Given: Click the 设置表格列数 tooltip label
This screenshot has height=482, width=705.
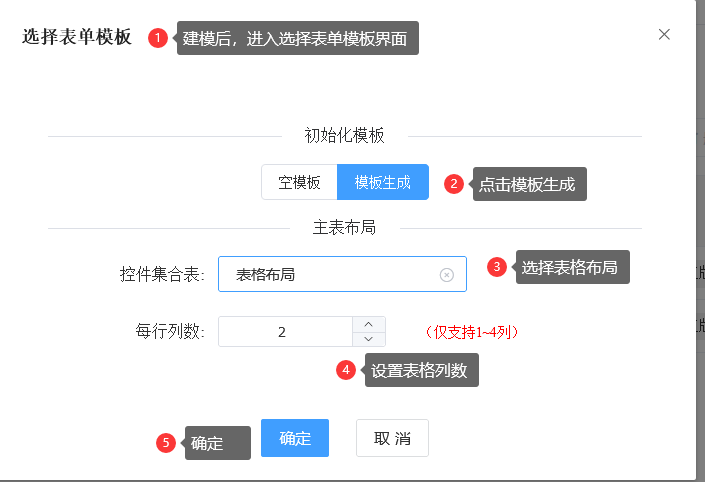Looking at the screenshot, I should click(422, 370).
